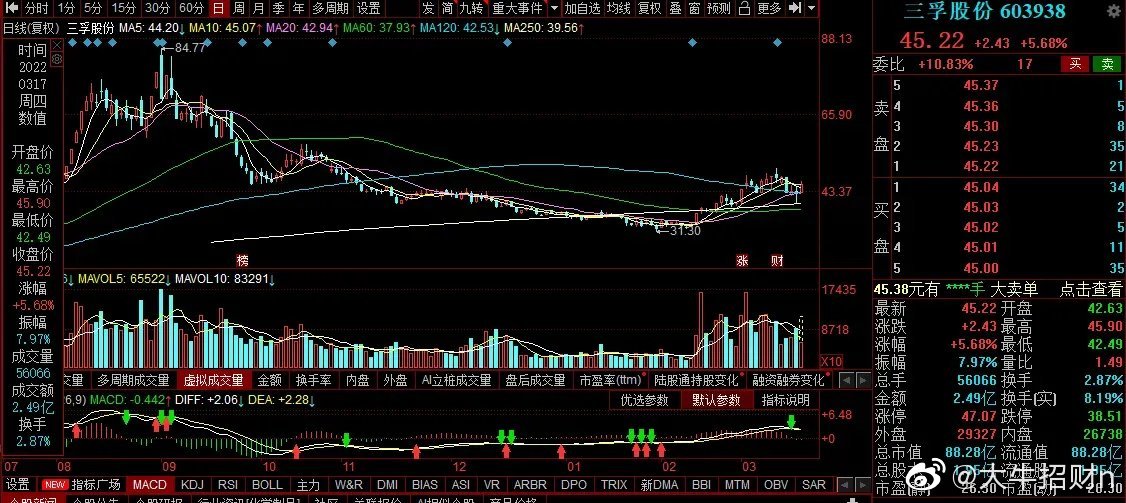Click the green 卖 sell button

(x=1106, y=64)
